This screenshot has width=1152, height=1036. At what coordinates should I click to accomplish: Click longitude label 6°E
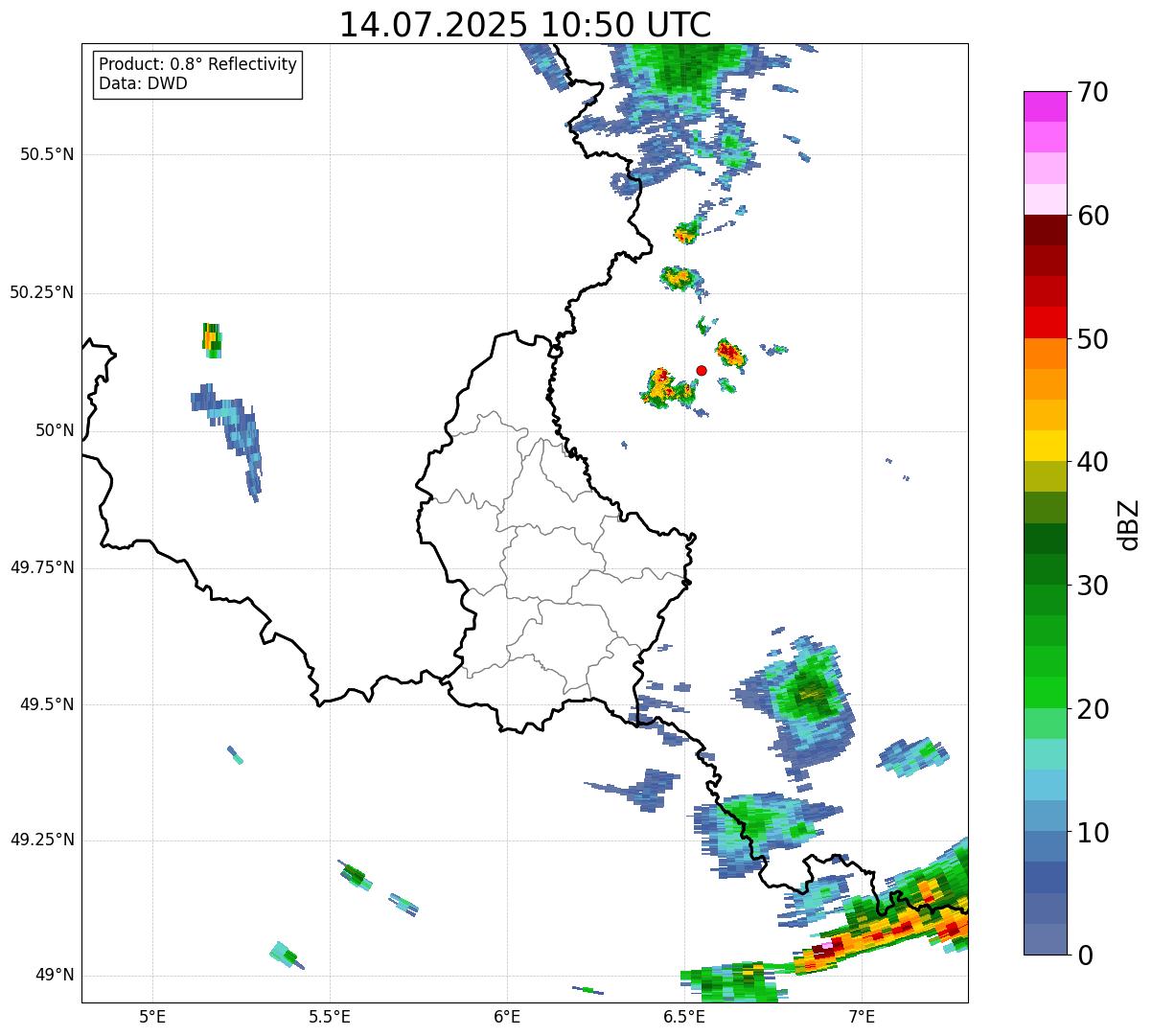point(507,1017)
